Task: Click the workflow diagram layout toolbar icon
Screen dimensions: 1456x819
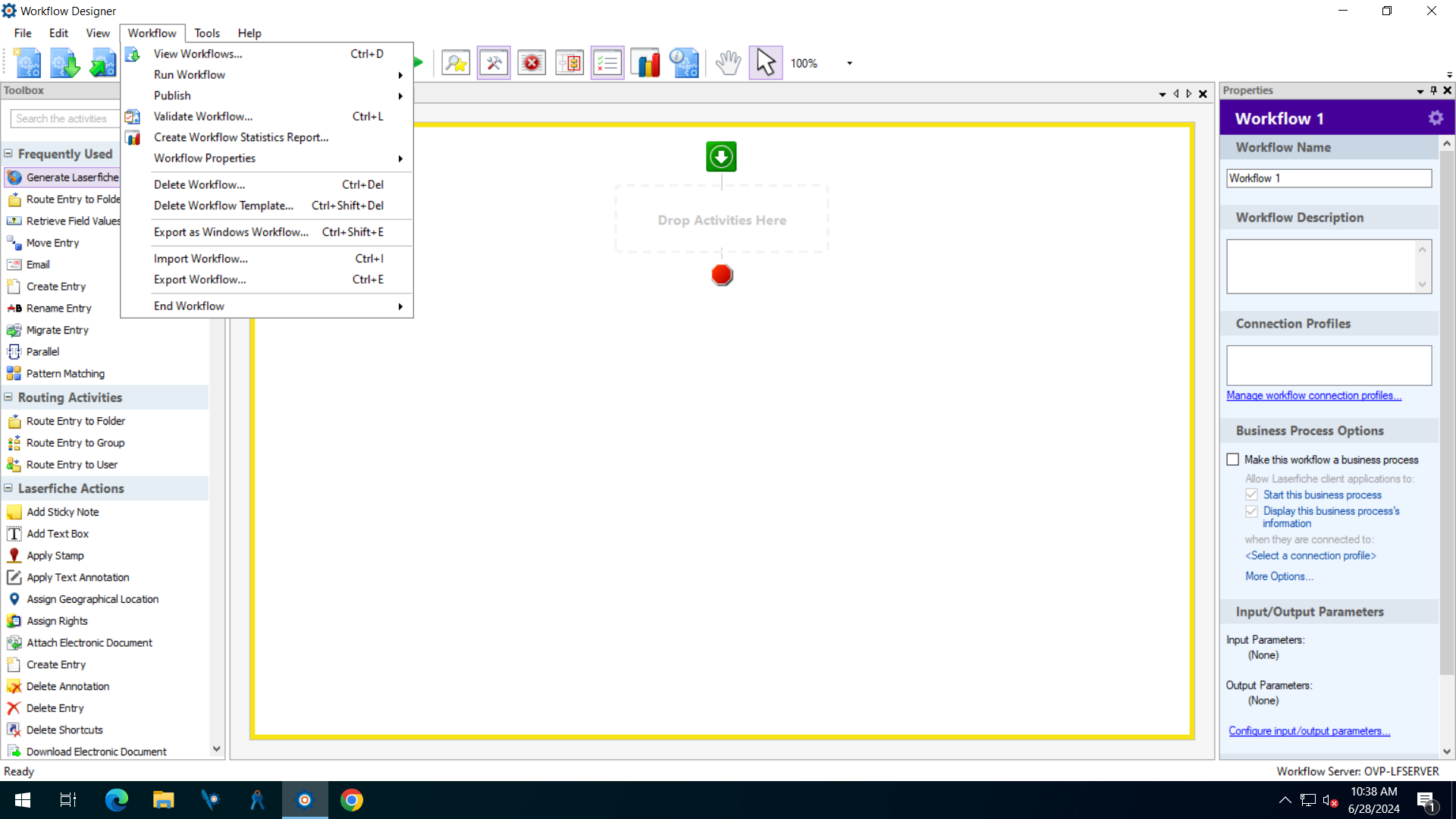Action: 570,63
